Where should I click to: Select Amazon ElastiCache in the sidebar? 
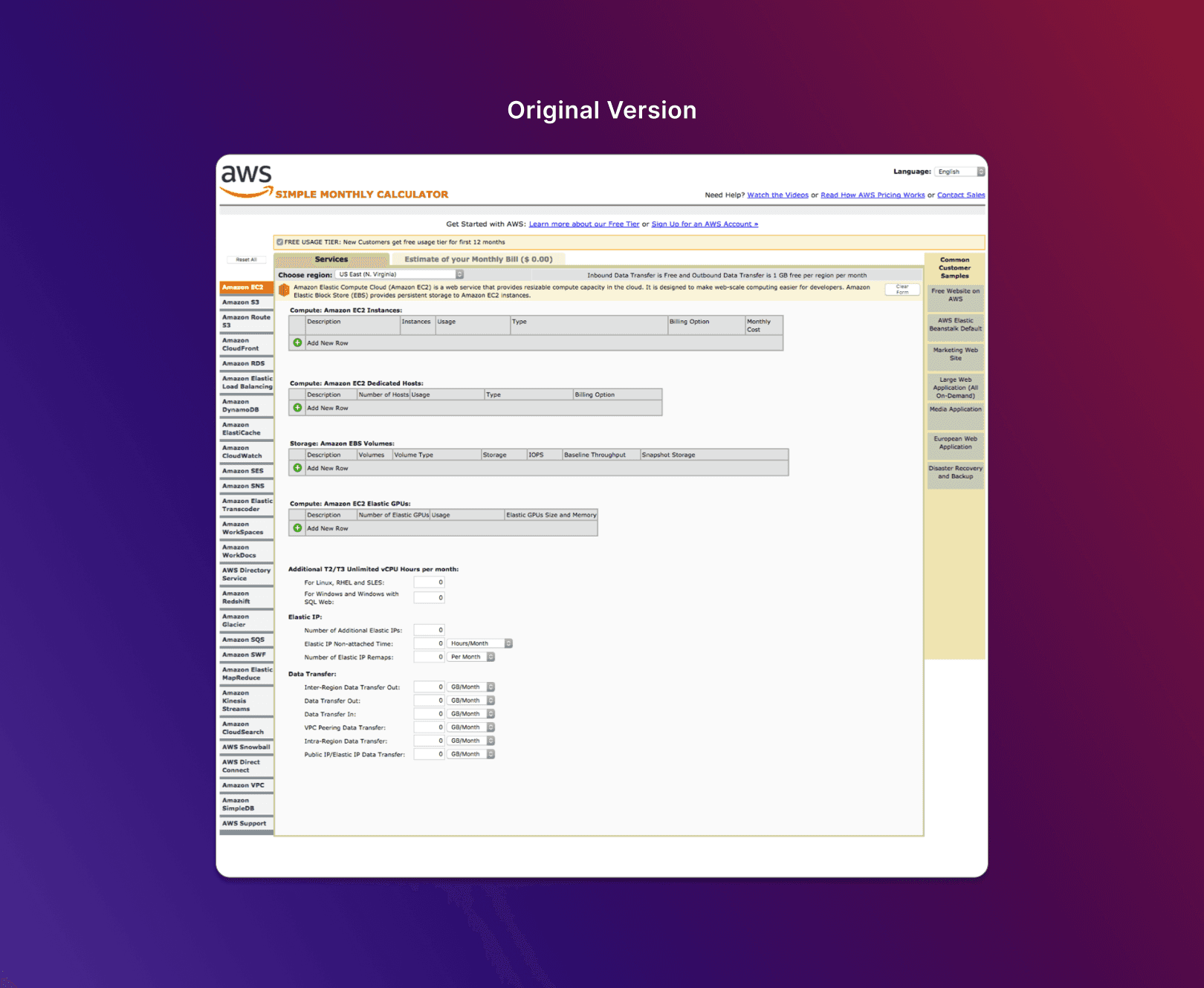click(247, 429)
